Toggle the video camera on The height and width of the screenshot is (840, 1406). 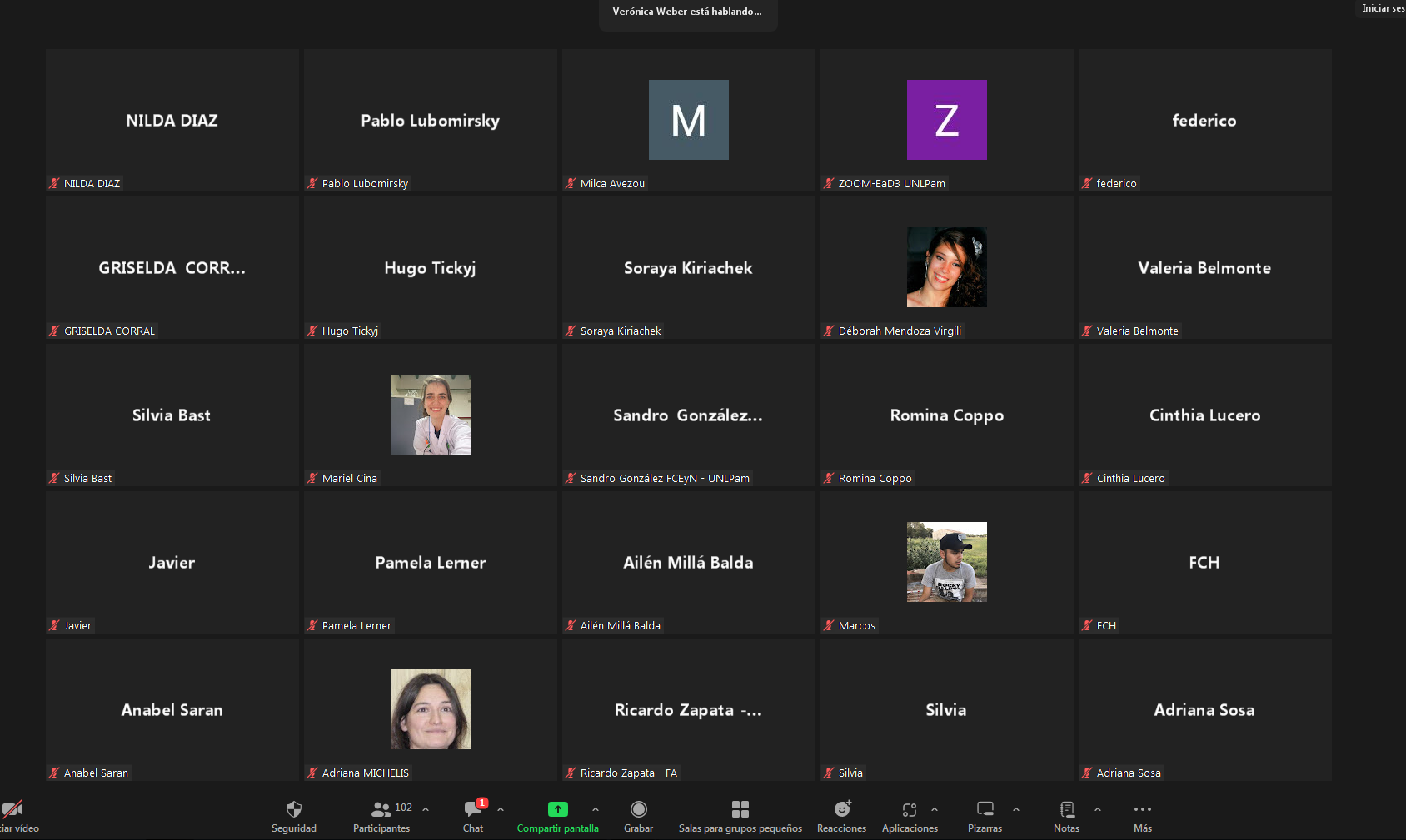(12, 809)
